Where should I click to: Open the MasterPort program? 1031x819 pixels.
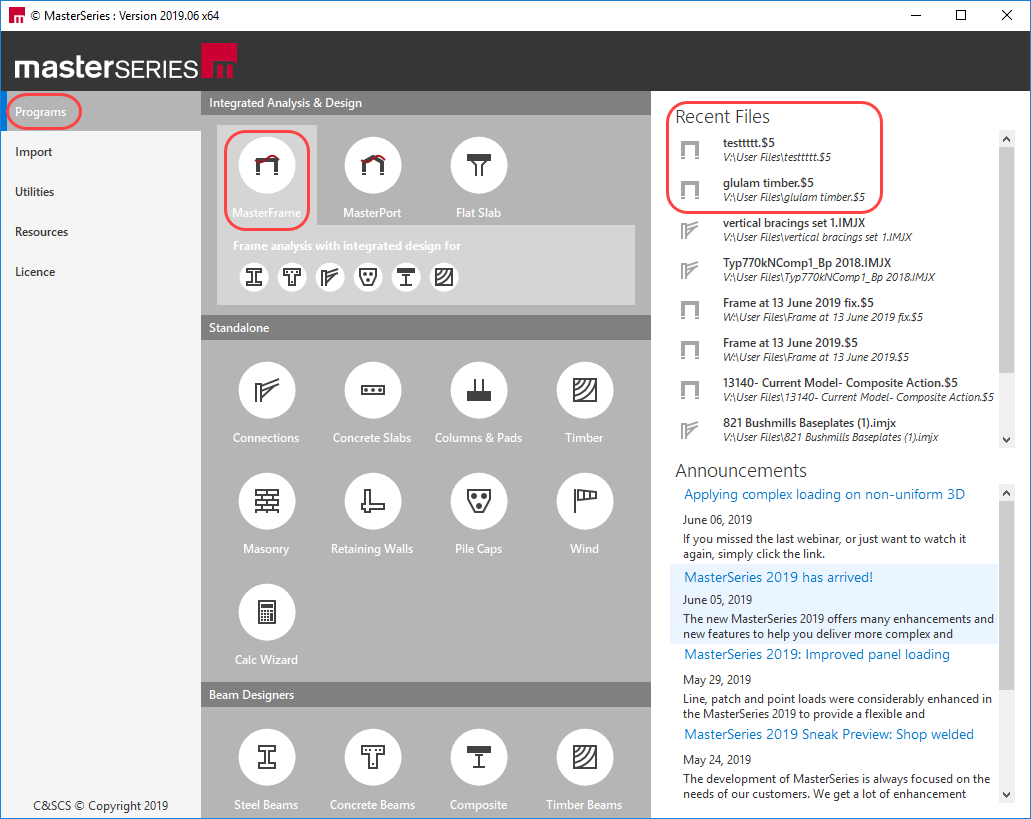coord(372,166)
